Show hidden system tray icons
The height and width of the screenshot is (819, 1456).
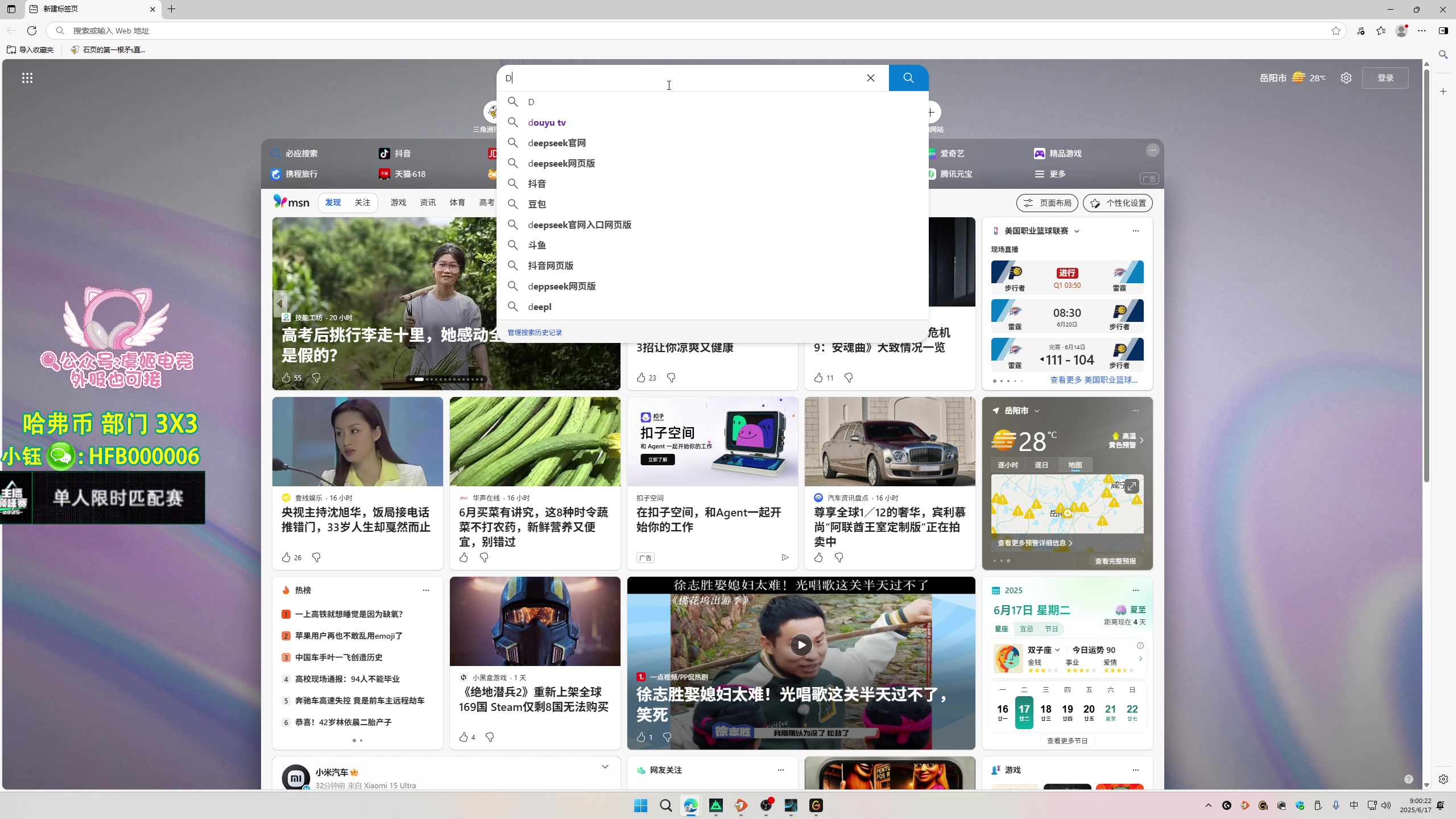click(1209, 805)
